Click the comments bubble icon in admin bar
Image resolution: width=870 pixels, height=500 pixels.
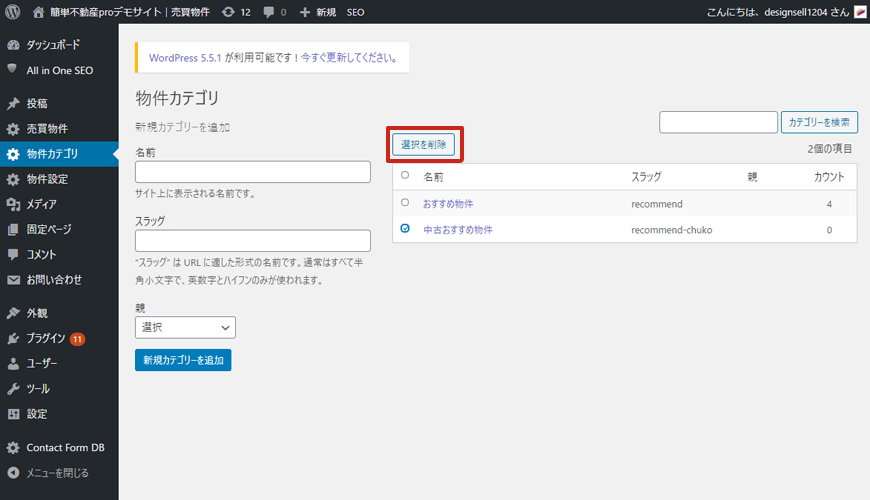270,12
